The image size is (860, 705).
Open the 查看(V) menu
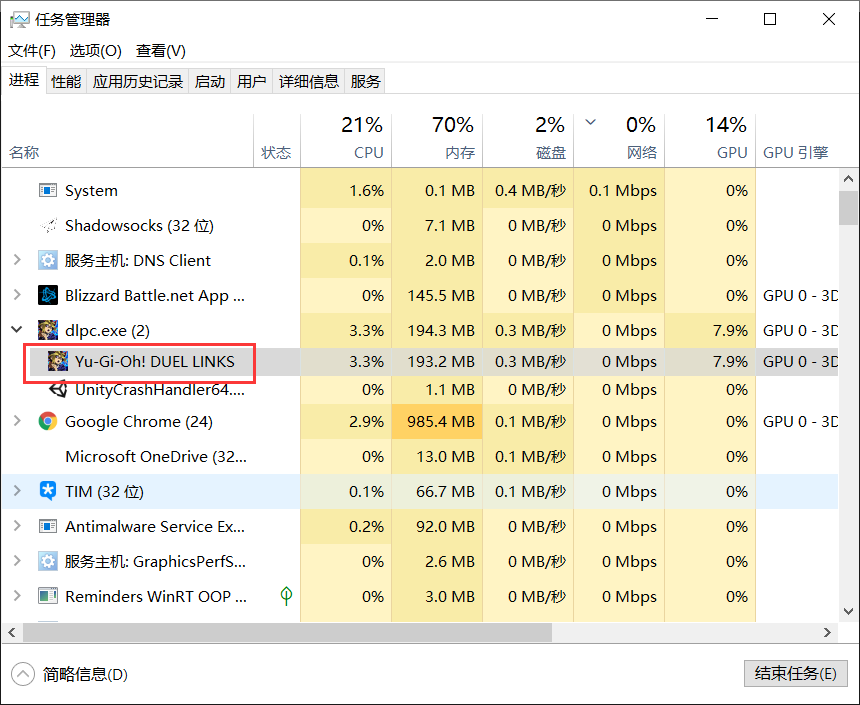pyautogui.click(x=161, y=51)
